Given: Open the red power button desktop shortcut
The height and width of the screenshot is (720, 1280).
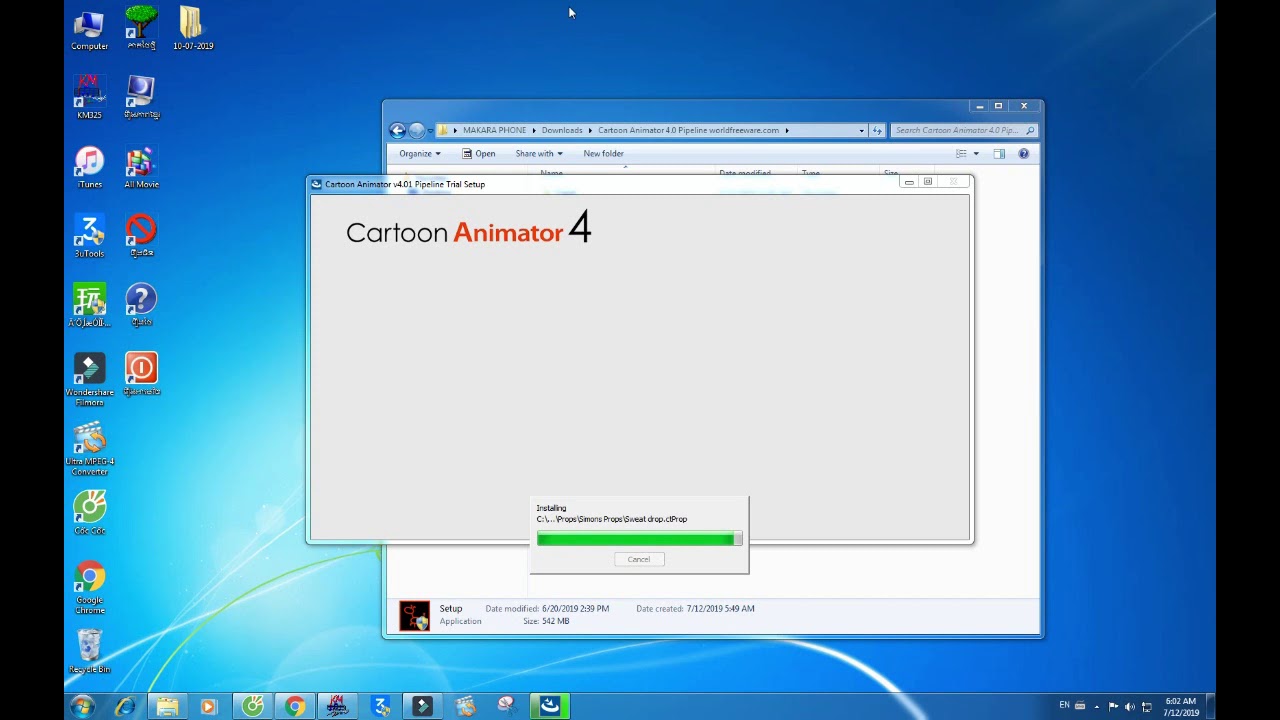Looking at the screenshot, I should pos(141,374).
